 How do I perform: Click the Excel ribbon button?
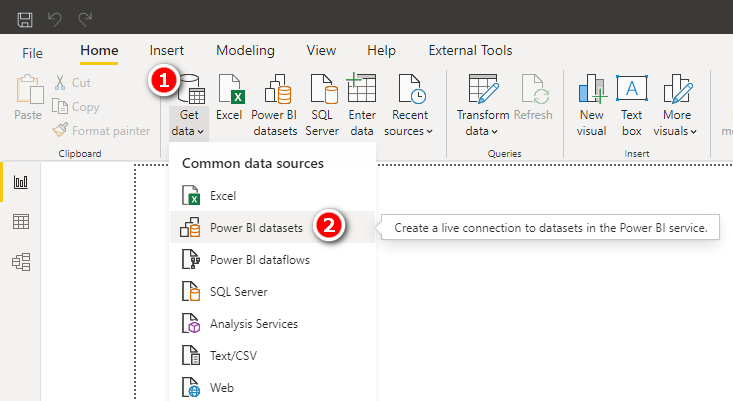[x=229, y=98]
